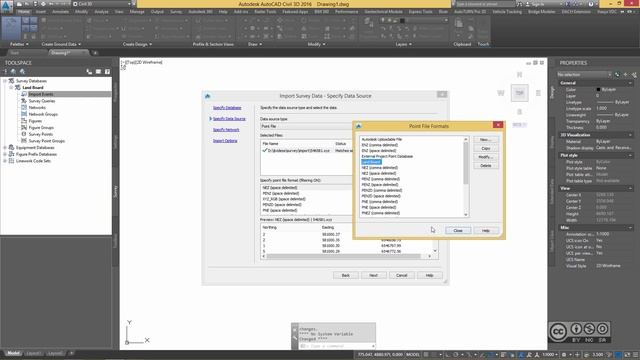640x360 pixels.
Task: Click the new drawing tab plus icon
Action: [x=95, y=53]
